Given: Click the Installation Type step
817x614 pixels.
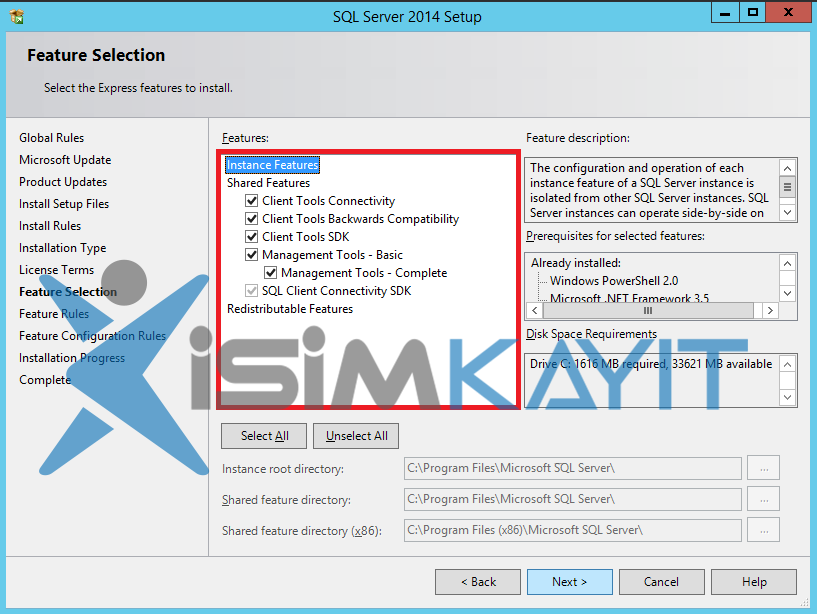Looking at the screenshot, I should 63,248.
